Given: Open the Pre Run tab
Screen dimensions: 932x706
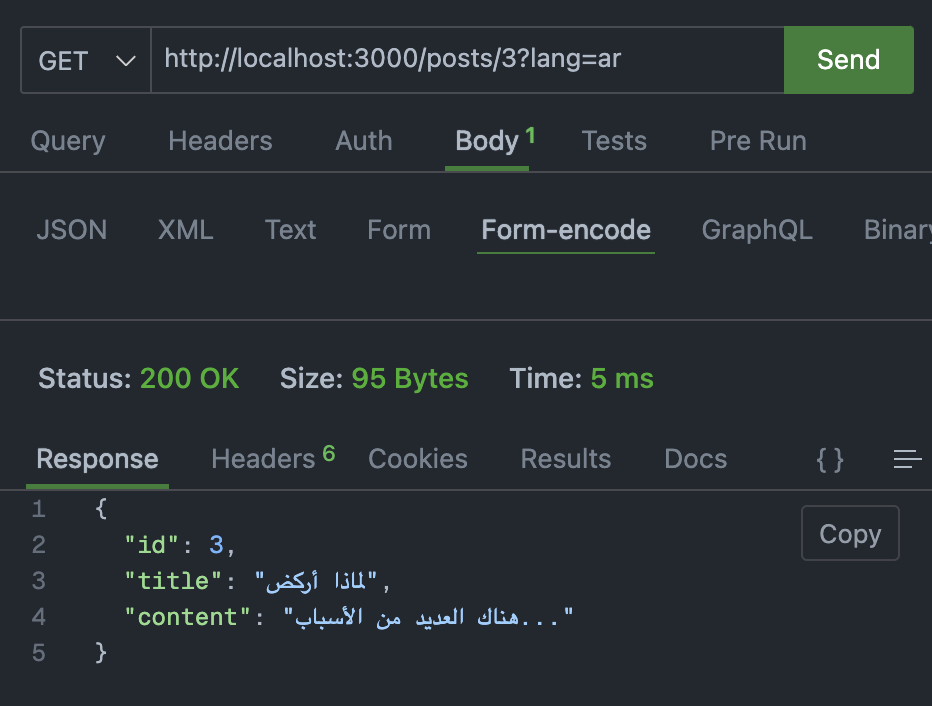Looking at the screenshot, I should coord(757,141).
